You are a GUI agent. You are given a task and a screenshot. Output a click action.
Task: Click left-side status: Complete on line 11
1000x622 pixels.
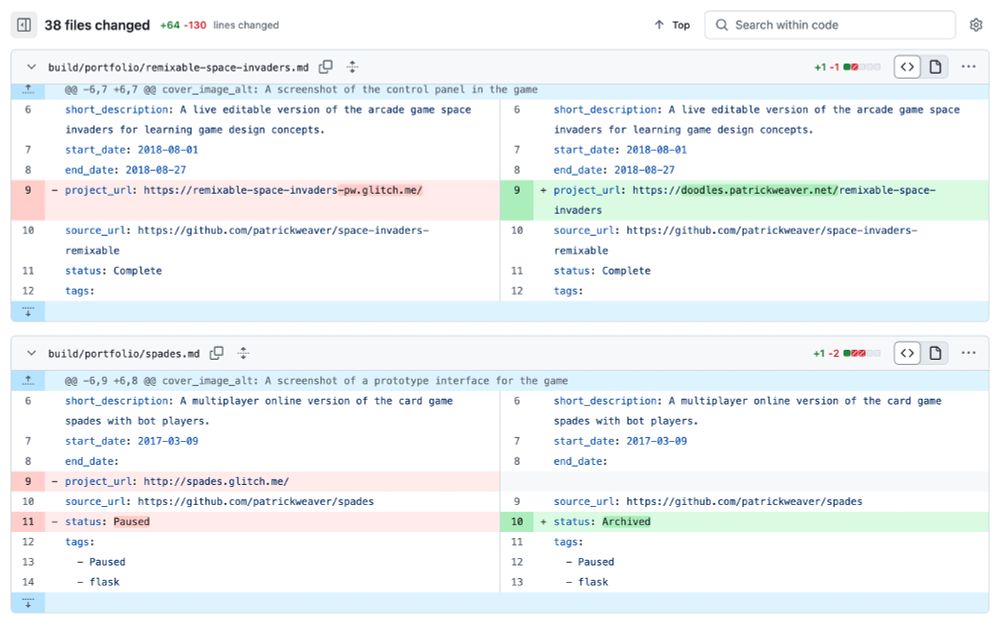pyautogui.click(x=114, y=270)
